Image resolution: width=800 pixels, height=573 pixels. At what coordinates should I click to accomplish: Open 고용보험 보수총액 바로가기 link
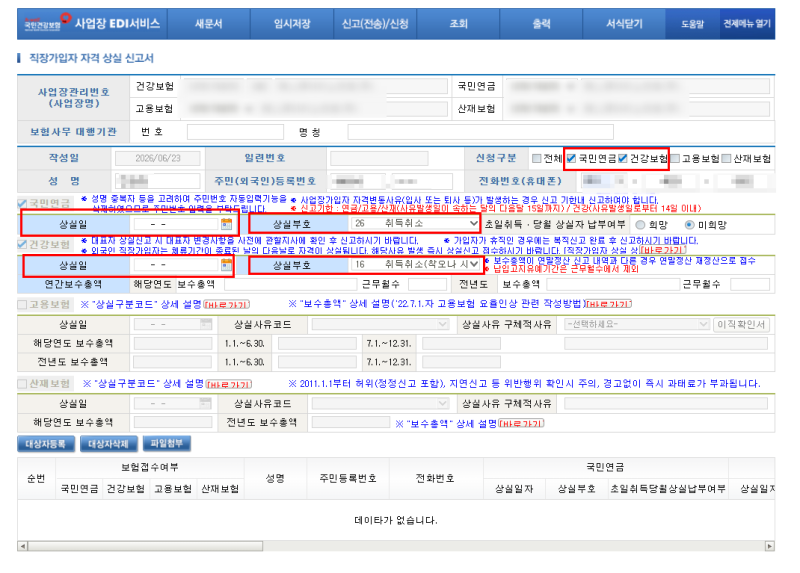(609, 304)
